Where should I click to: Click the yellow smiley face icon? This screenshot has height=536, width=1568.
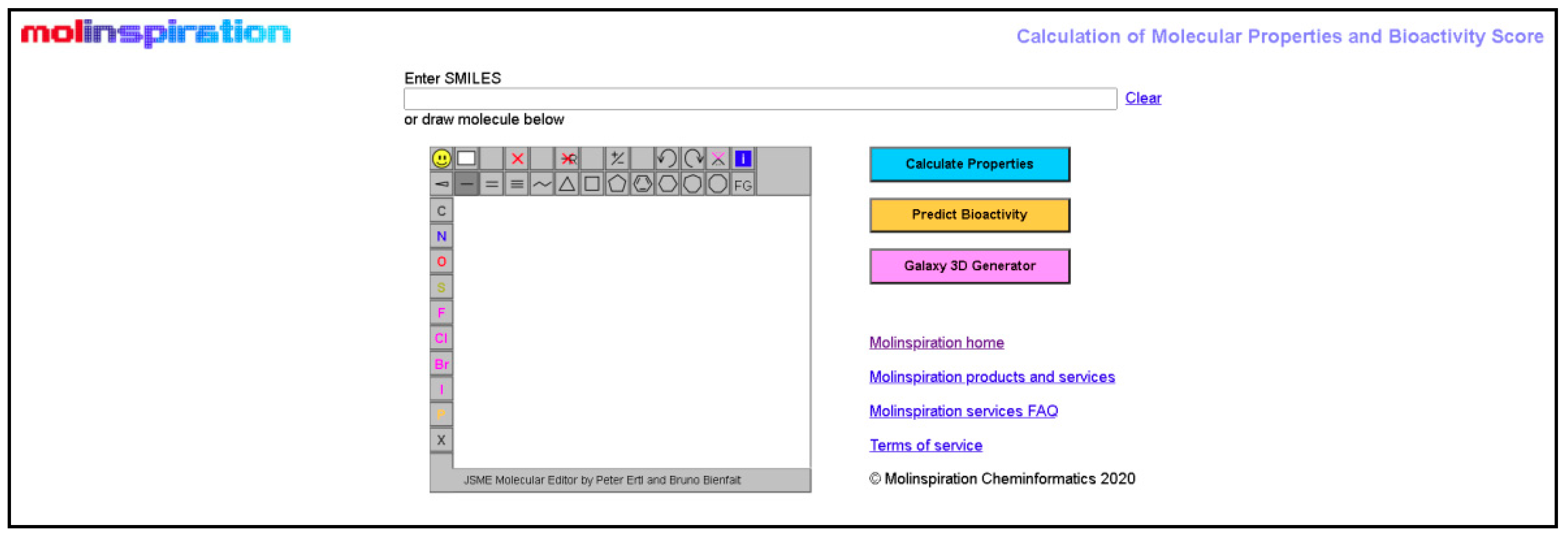(441, 159)
